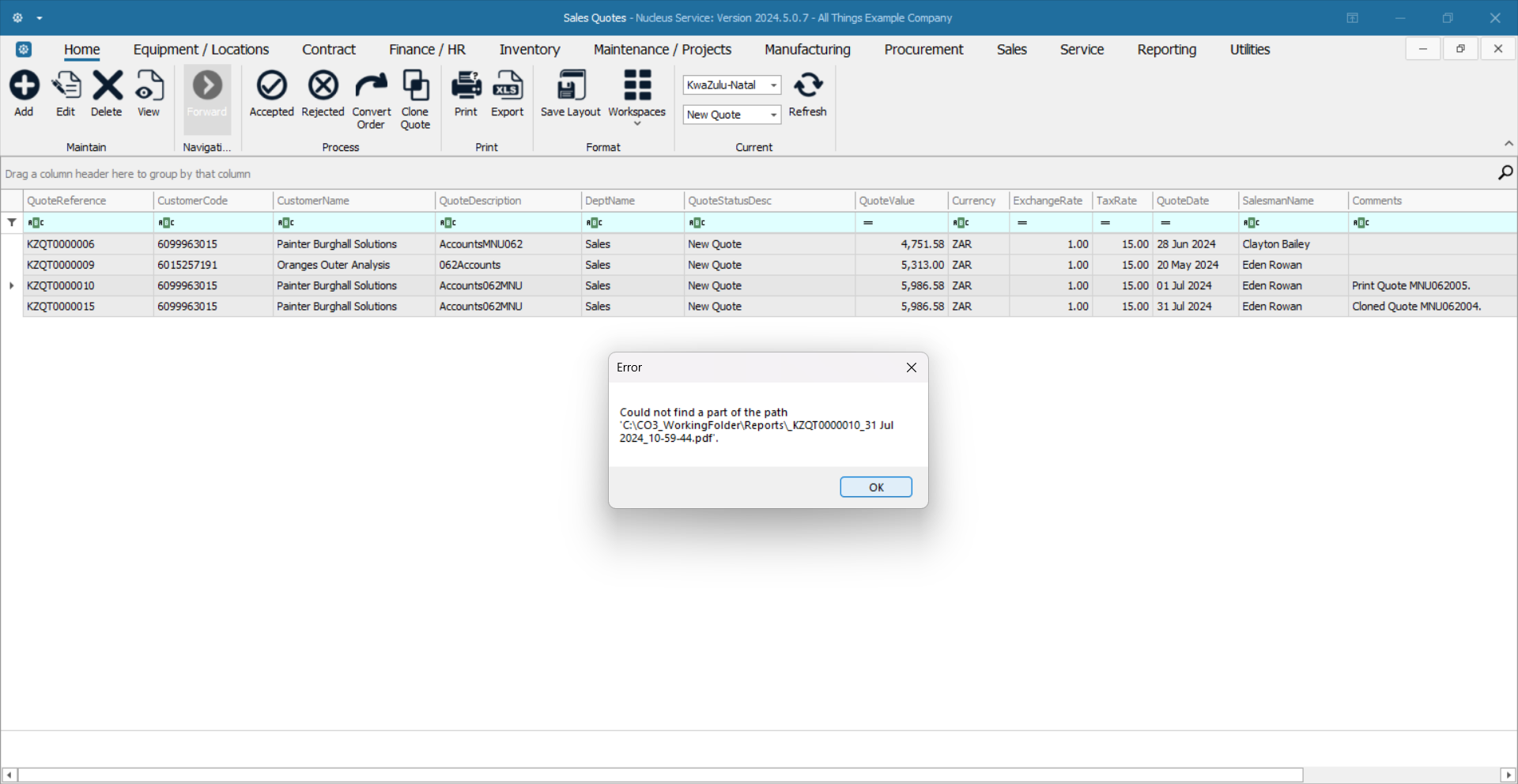Click the application logo icon beside Home
Viewport: 1518px width, 784px height.
tap(24, 50)
